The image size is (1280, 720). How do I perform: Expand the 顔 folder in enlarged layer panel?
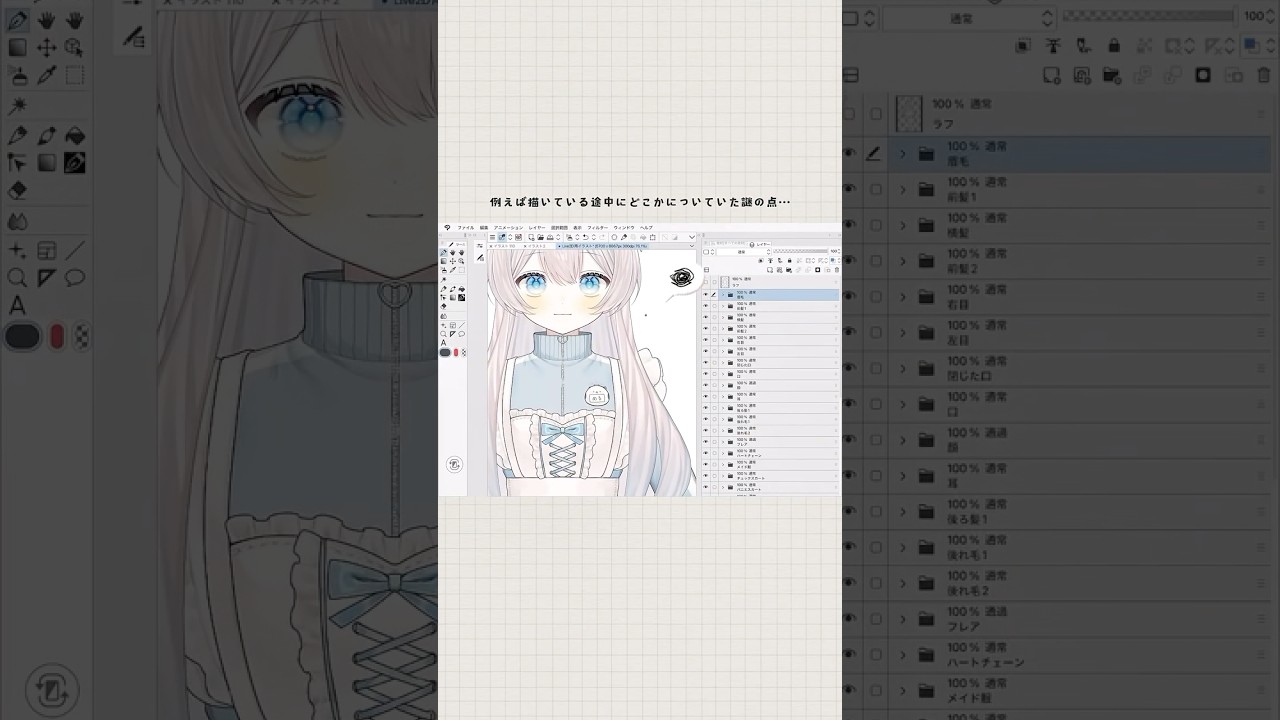pyautogui.click(x=903, y=440)
